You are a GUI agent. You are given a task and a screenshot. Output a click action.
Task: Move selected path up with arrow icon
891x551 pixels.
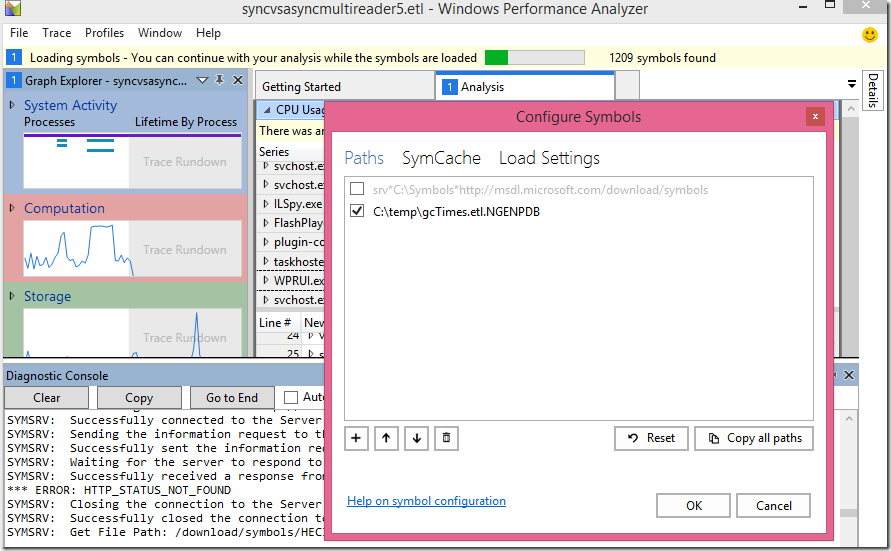click(x=387, y=438)
